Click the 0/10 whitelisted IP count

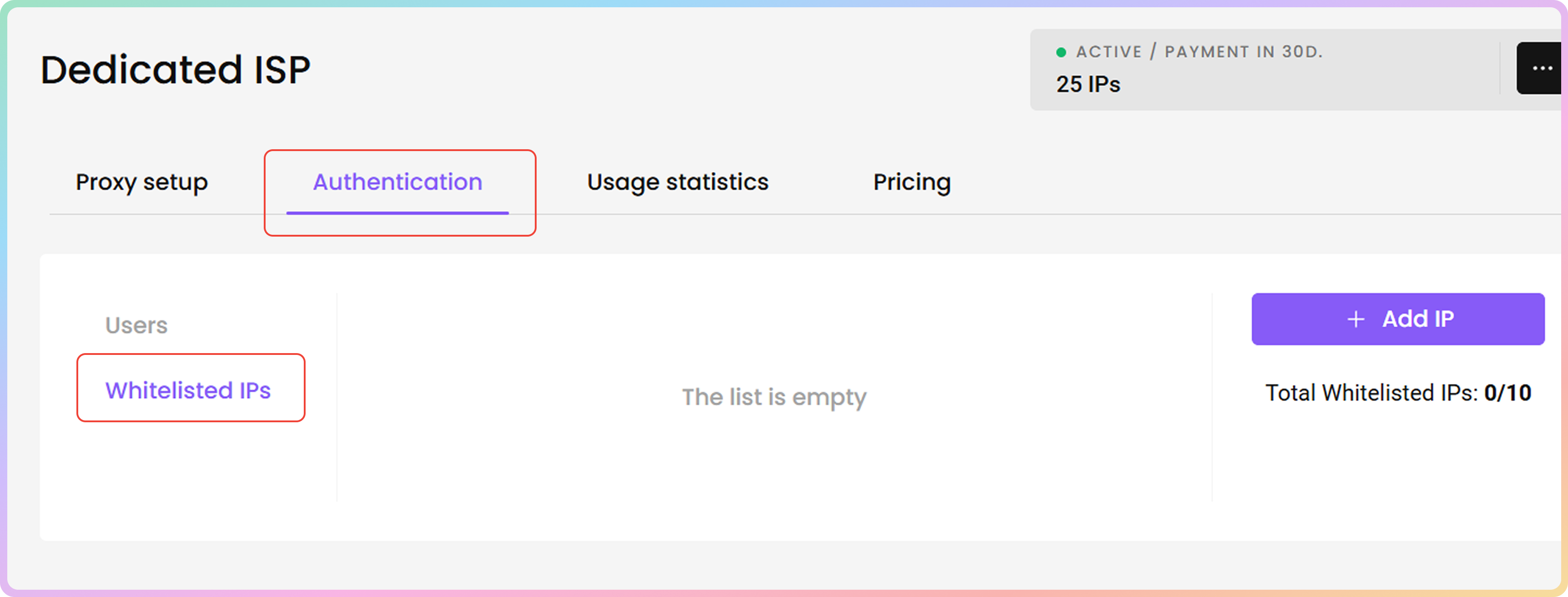[1507, 393]
